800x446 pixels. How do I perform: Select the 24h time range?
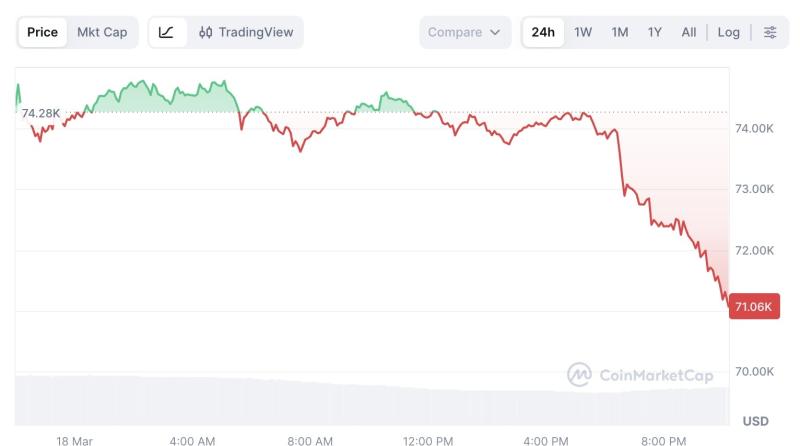[x=543, y=32]
